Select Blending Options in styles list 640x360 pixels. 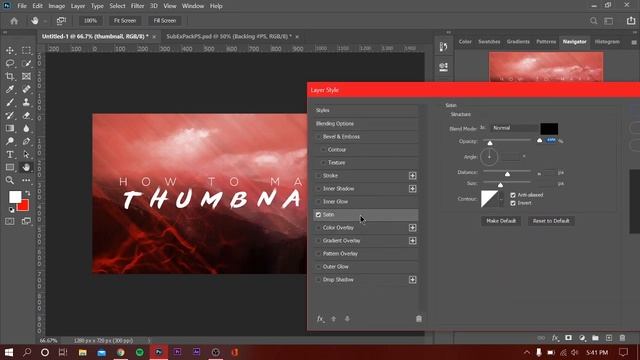(x=366, y=124)
